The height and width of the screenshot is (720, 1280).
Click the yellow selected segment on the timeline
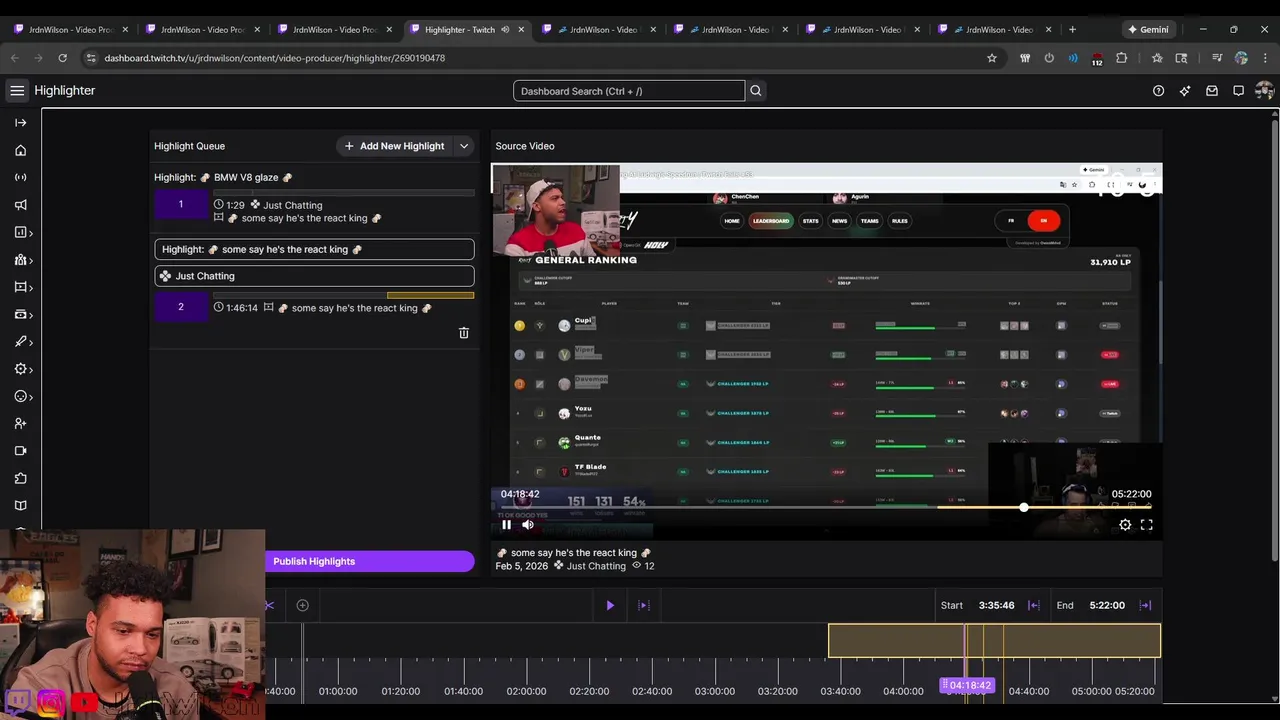pyautogui.click(x=994, y=641)
